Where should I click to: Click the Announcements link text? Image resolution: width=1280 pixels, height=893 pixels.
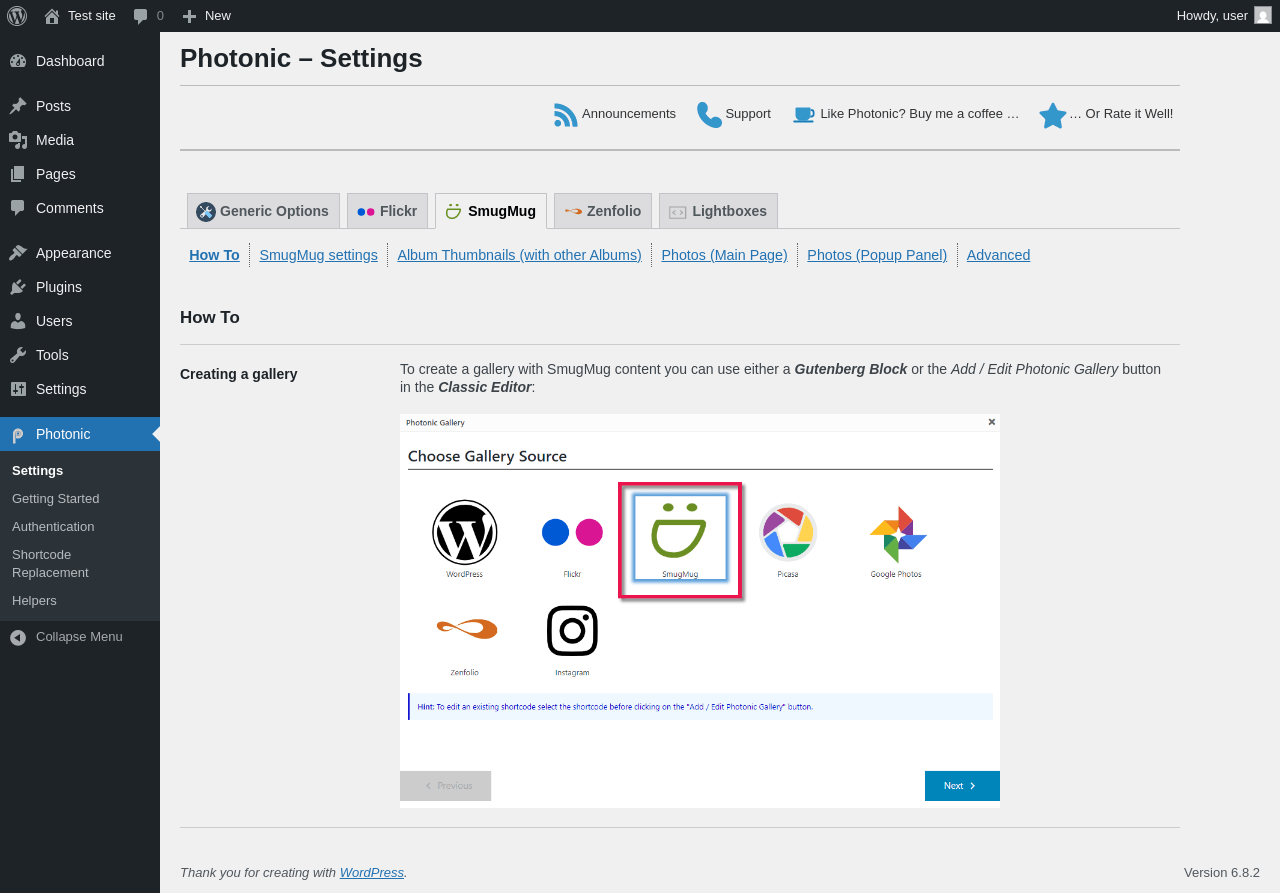coord(629,114)
